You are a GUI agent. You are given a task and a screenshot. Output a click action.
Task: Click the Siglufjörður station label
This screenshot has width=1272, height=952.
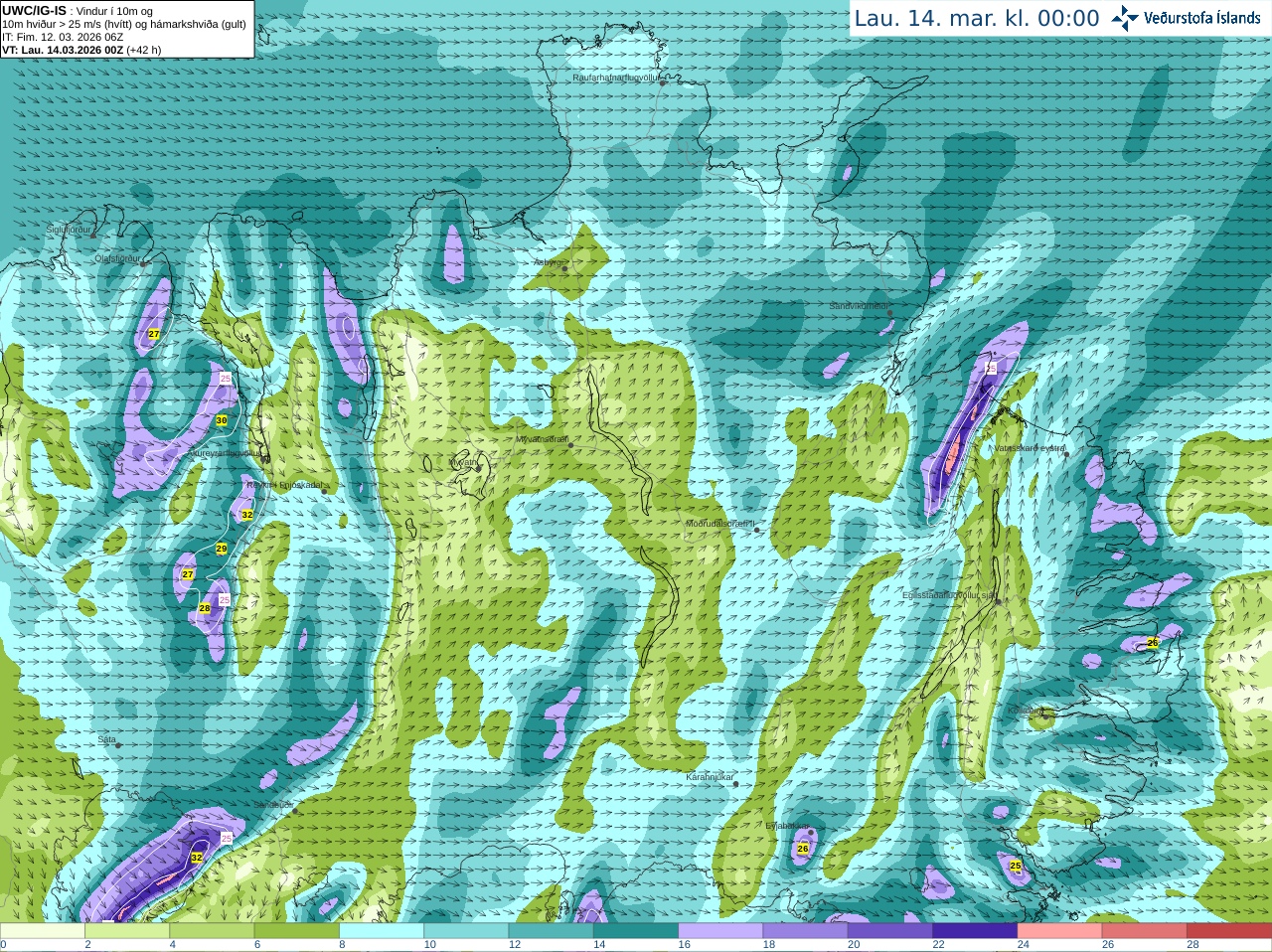pyautogui.click(x=69, y=230)
